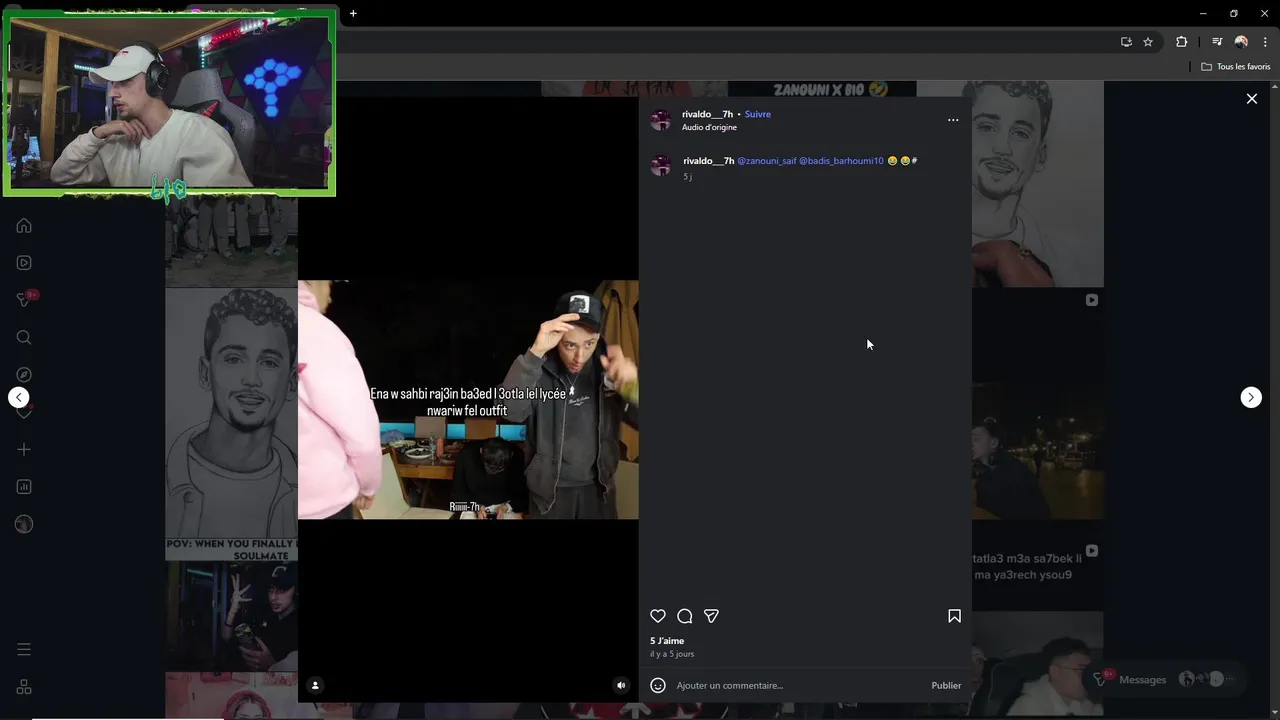1280x720 pixels.
Task: Open the @badis_barhoumi10 mention
Action: pyautogui.click(x=841, y=161)
